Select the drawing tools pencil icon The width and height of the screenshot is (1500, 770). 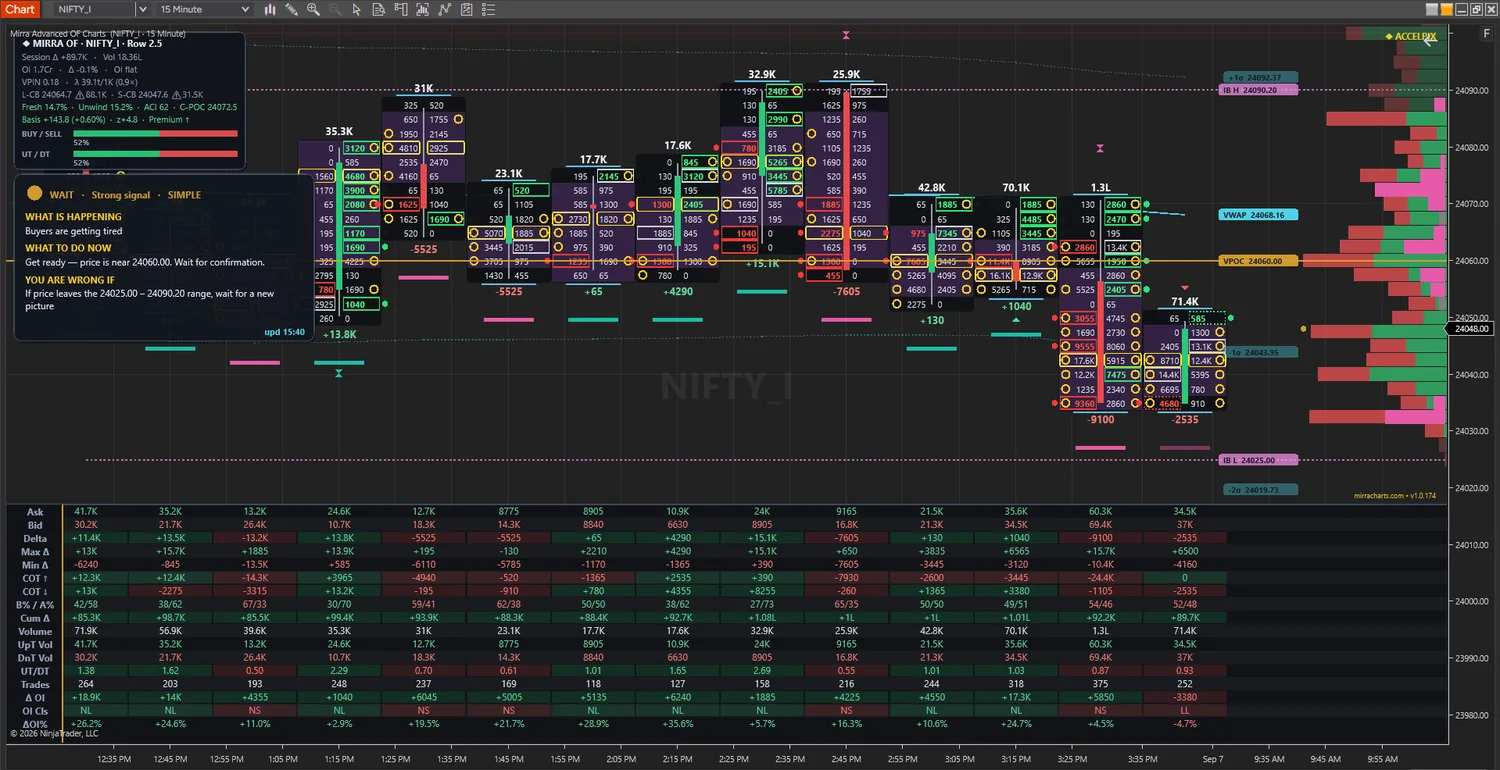tap(291, 9)
